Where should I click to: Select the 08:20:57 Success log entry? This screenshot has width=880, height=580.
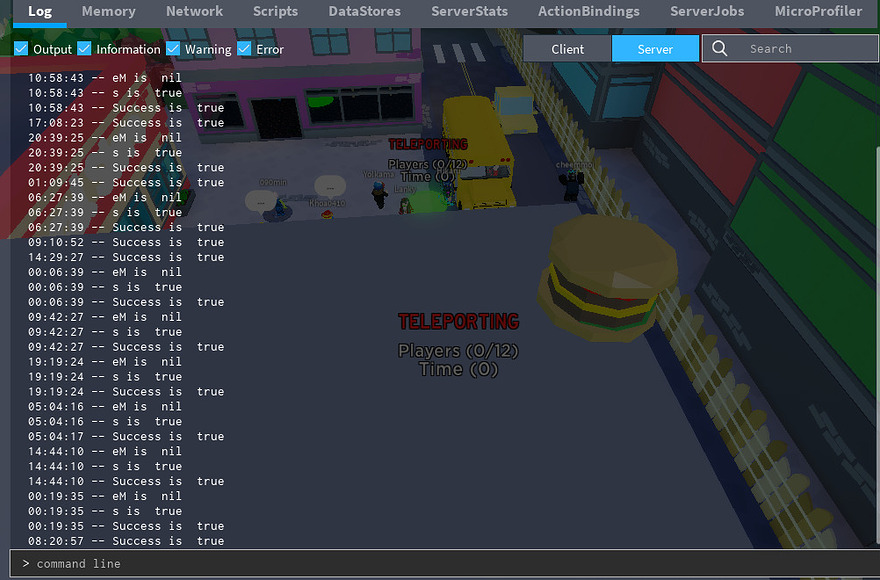pos(130,540)
